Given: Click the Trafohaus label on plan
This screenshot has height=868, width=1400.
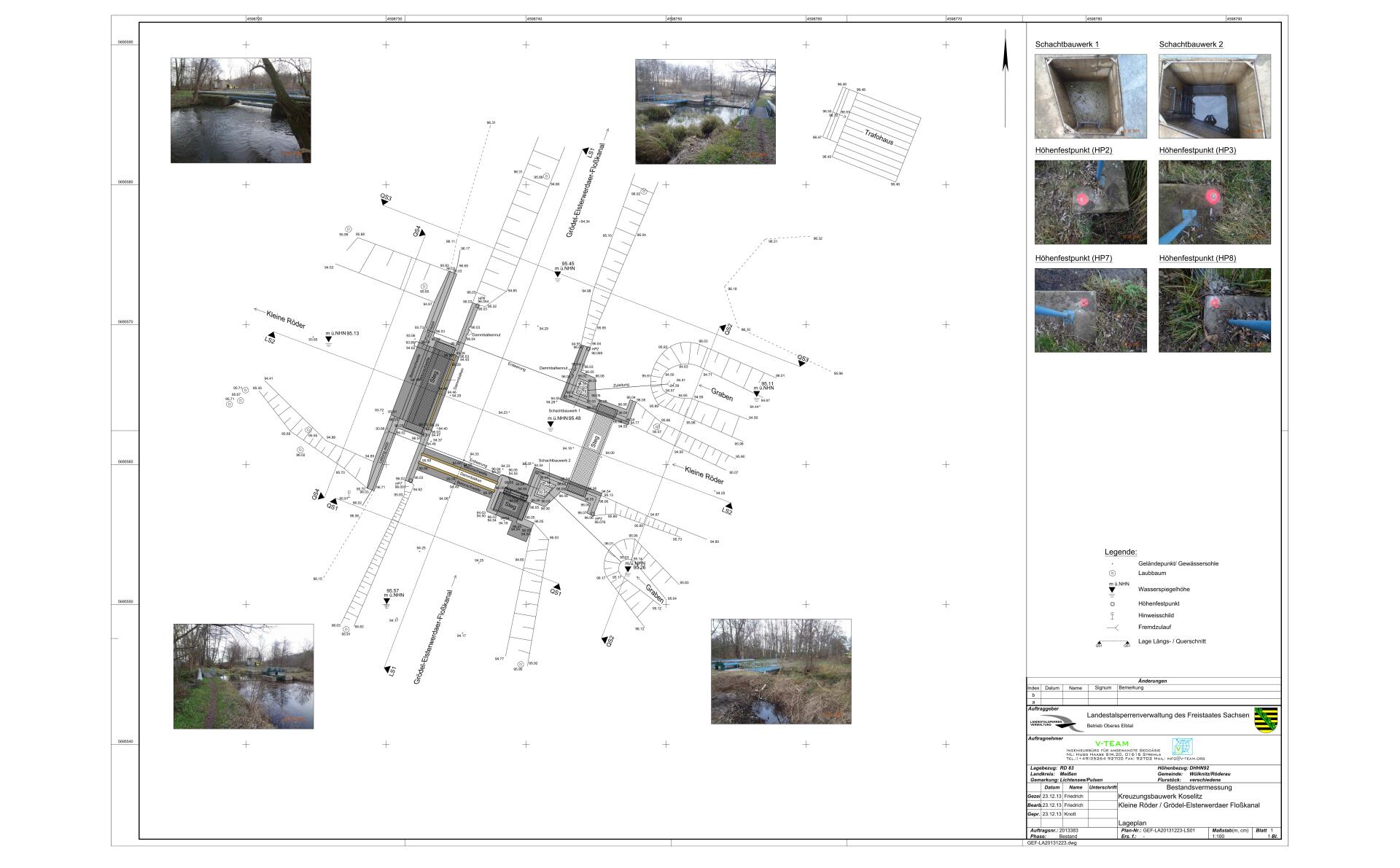Looking at the screenshot, I should click(879, 138).
